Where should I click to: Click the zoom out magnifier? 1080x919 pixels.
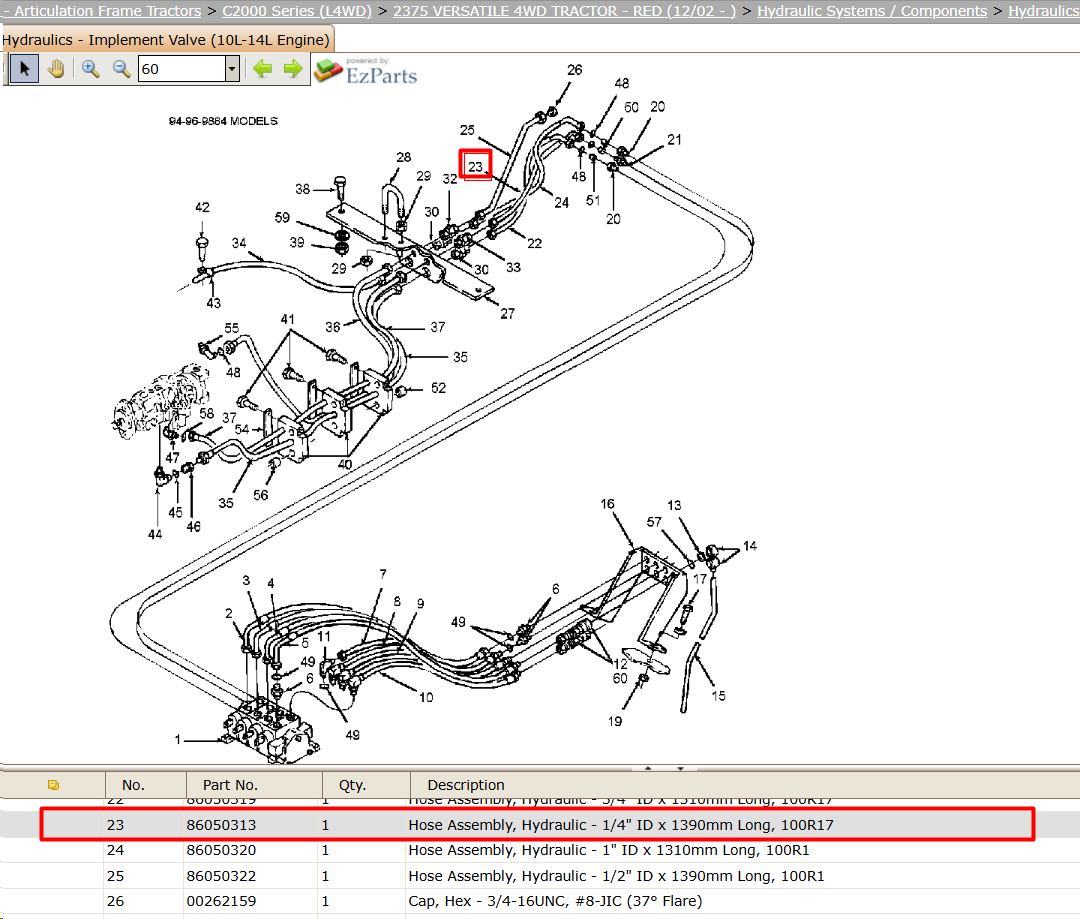click(x=121, y=69)
